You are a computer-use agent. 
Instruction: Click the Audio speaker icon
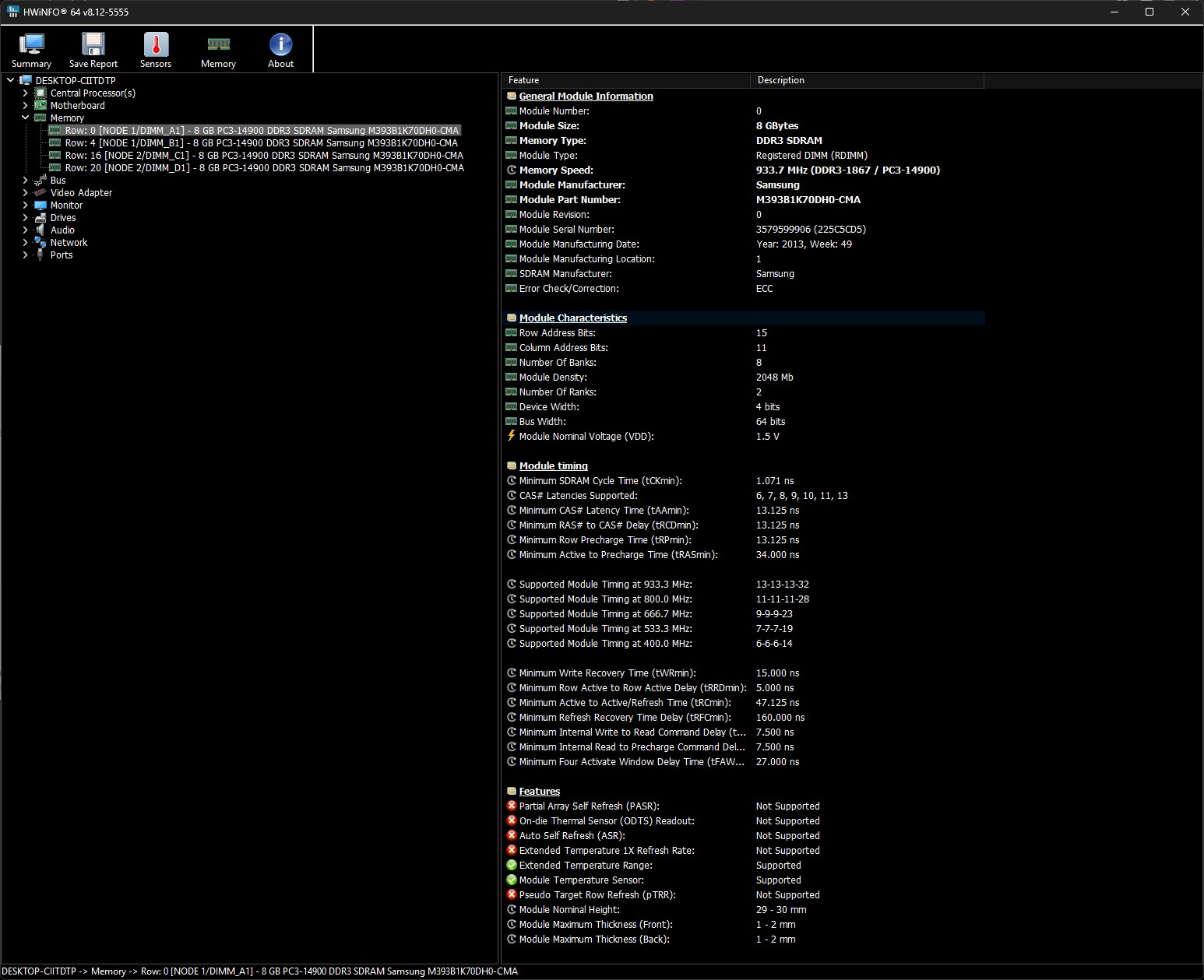pos(40,230)
